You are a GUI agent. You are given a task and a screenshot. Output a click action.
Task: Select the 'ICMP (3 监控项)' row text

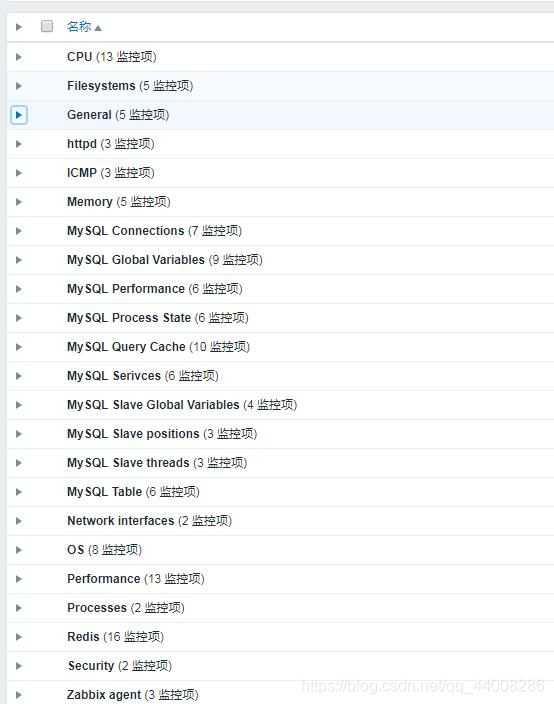111,173
